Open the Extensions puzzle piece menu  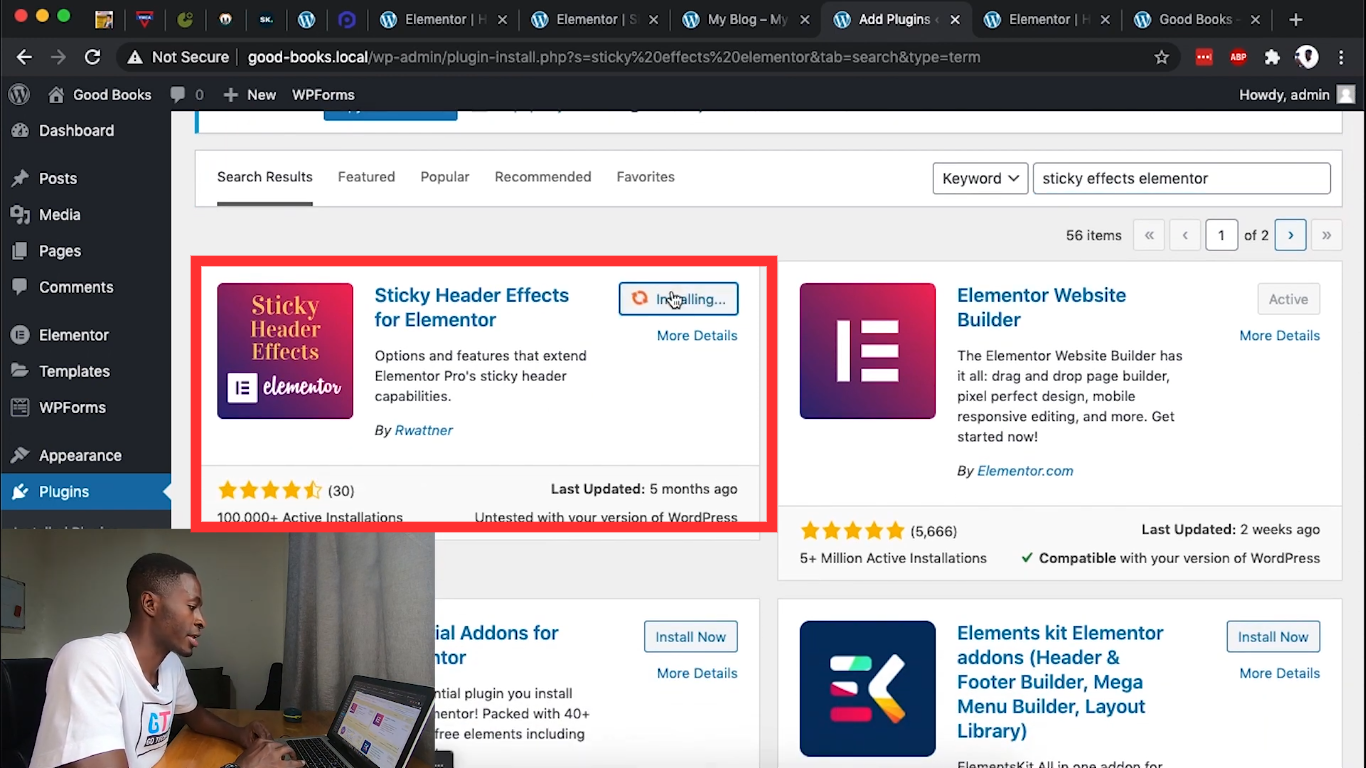(1272, 57)
